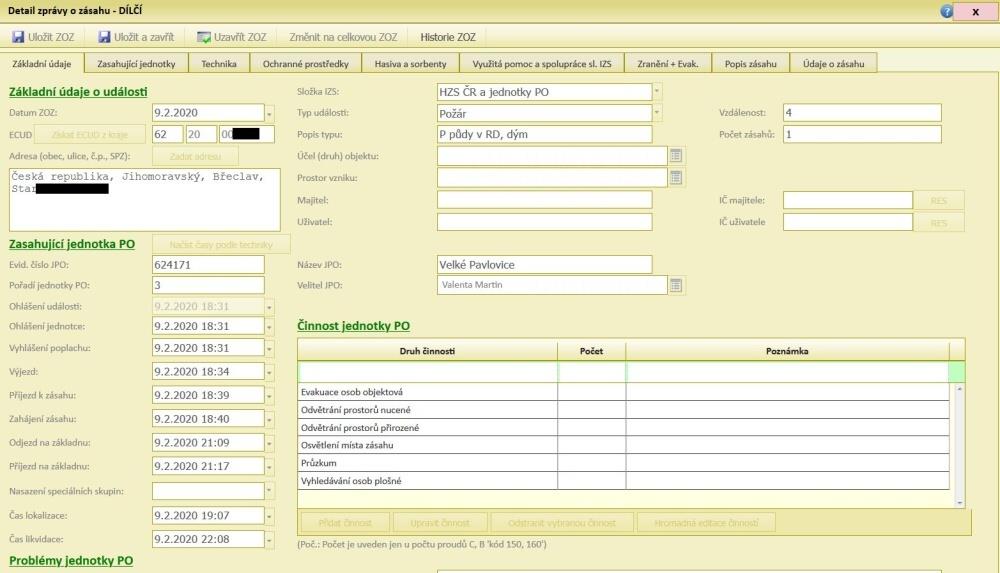Select the Odvětrání prostorů přirozené row

(x=623, y=428)
